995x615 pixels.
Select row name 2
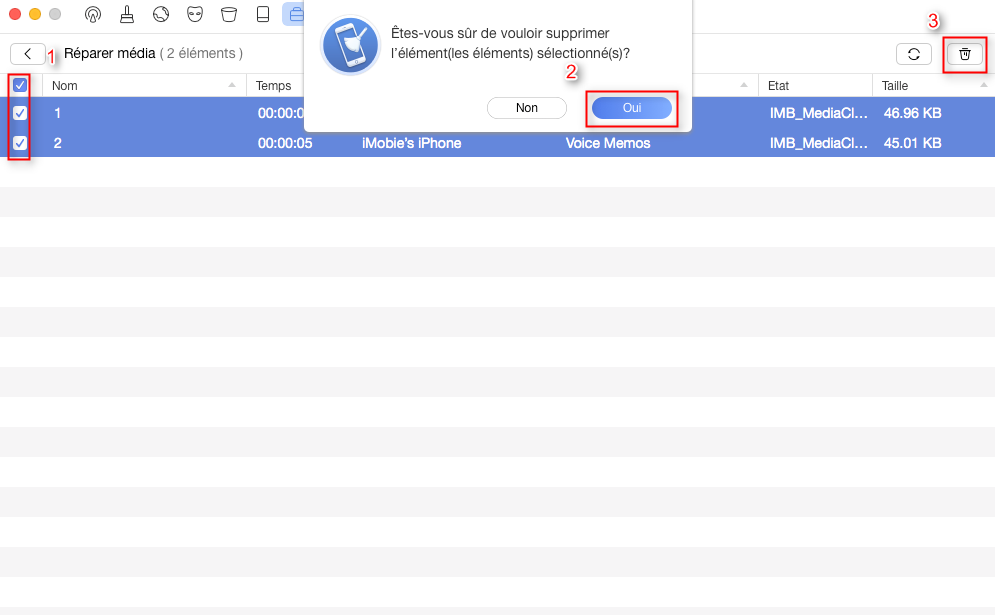(x=57, y=143)
